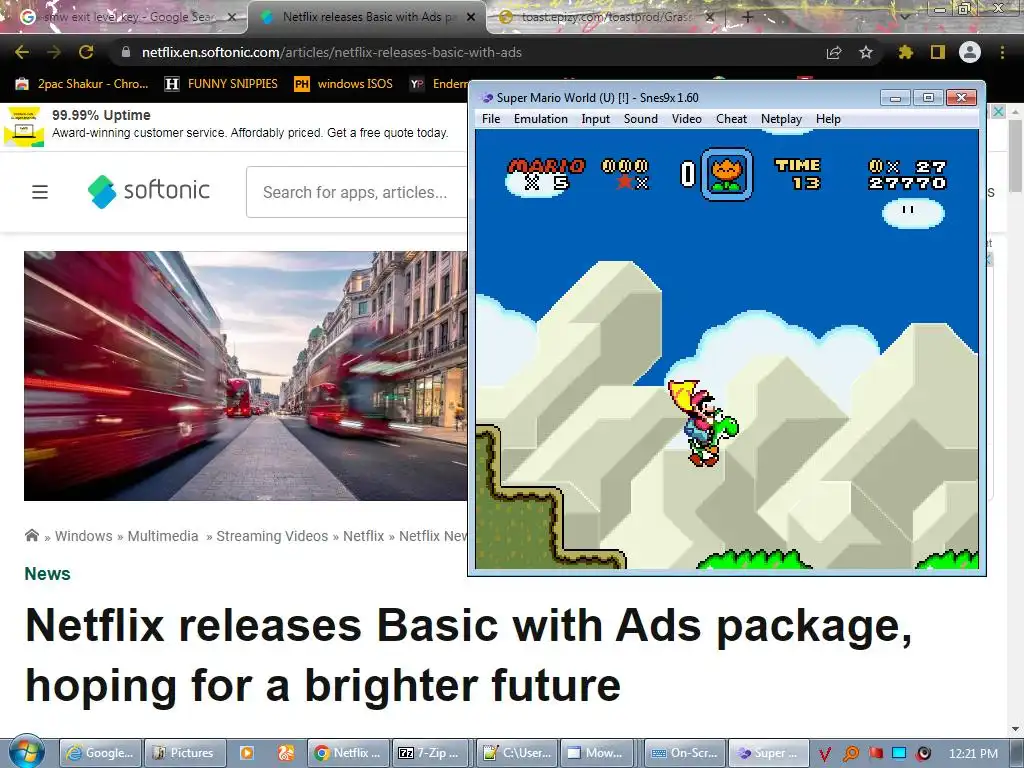Open Snes9x Video menu
This screenshot has height=768, width=1024.
point(686,119)
